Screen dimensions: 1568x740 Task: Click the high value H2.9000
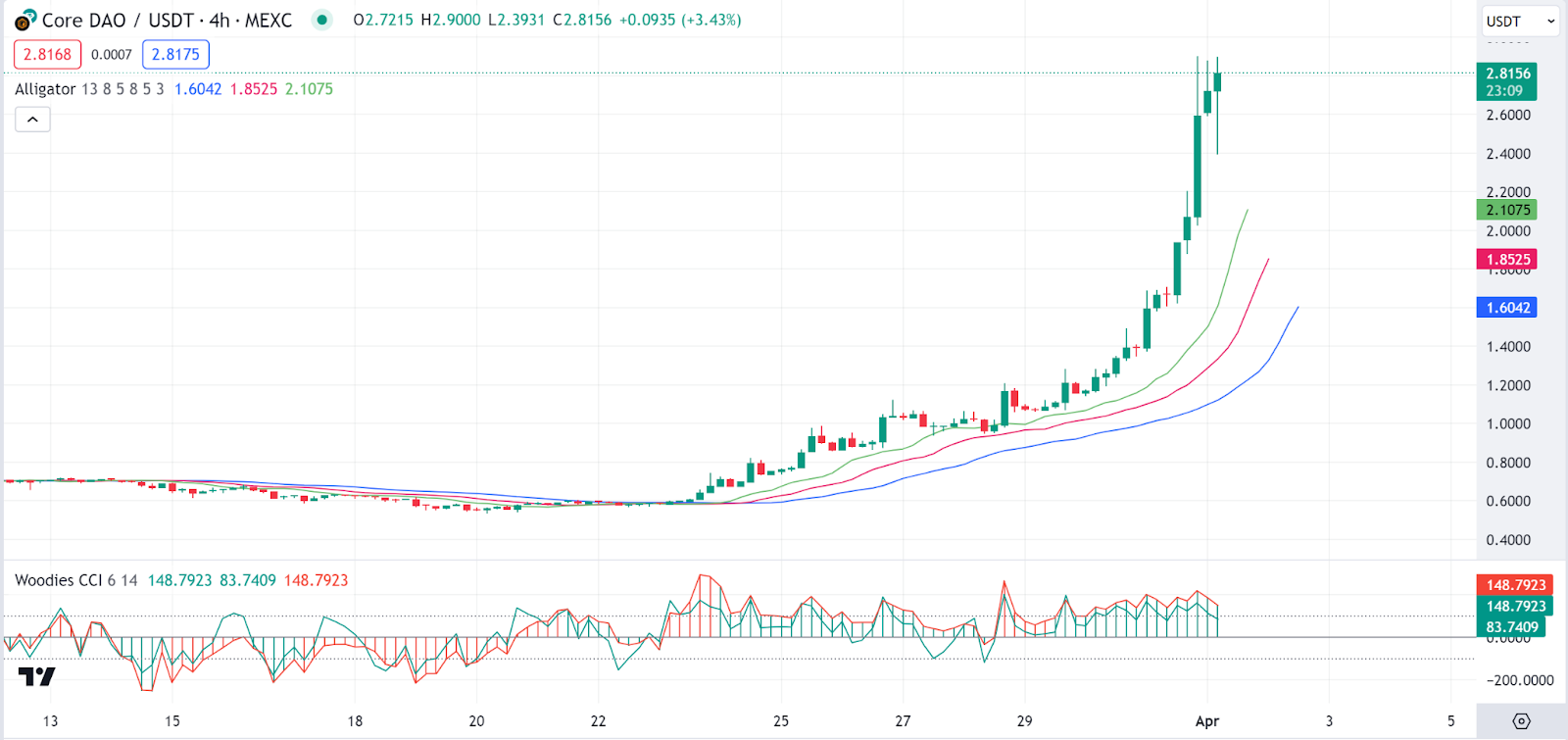[x=451, y=20]
